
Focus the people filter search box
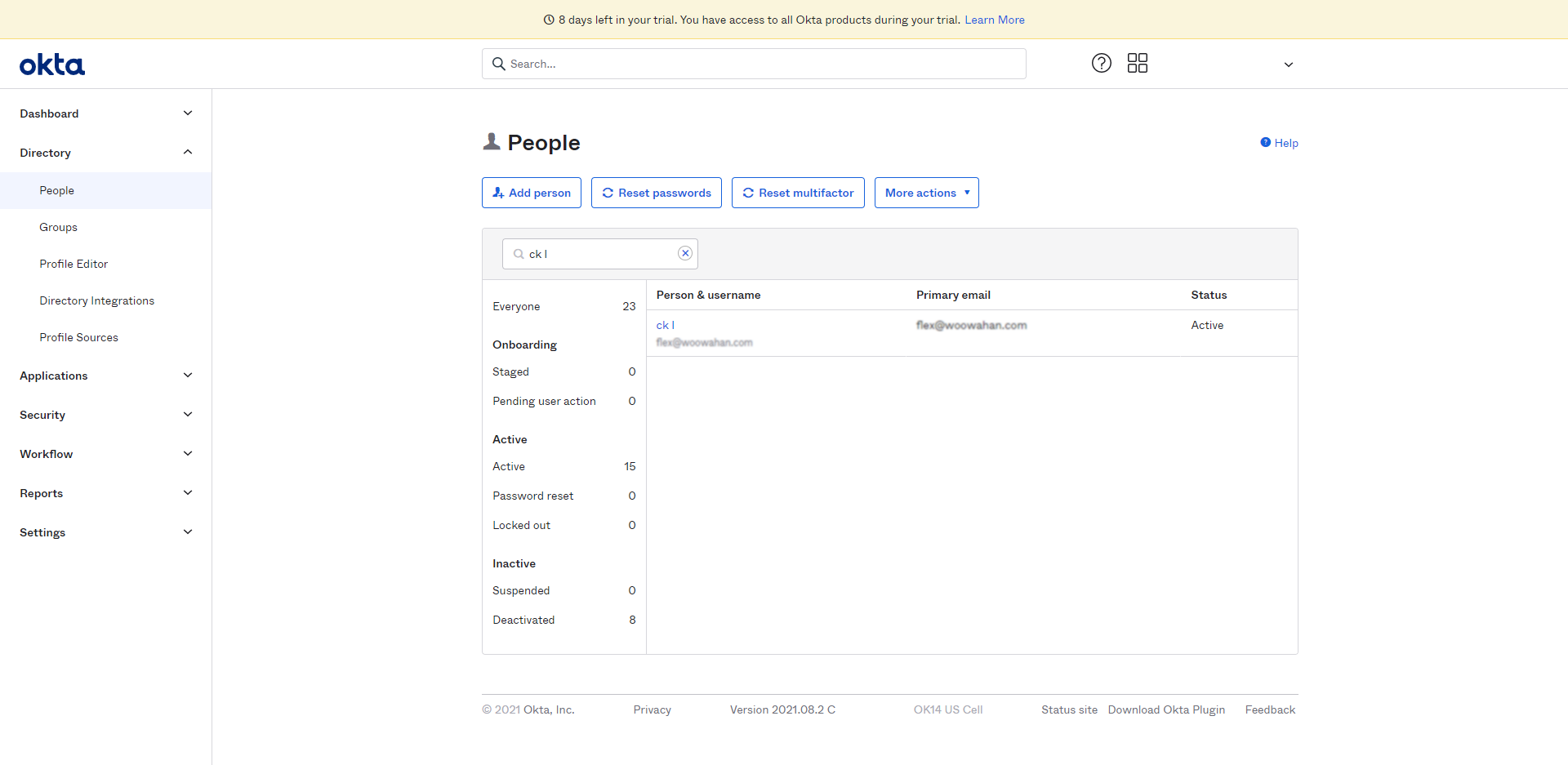600,254
